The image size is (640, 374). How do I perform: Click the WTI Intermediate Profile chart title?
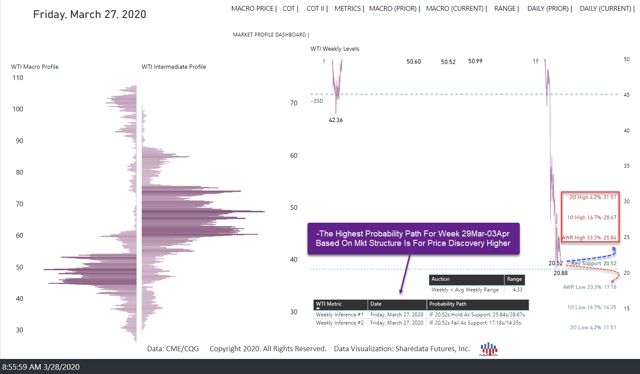pyautogui.click(x=174, y=67)
